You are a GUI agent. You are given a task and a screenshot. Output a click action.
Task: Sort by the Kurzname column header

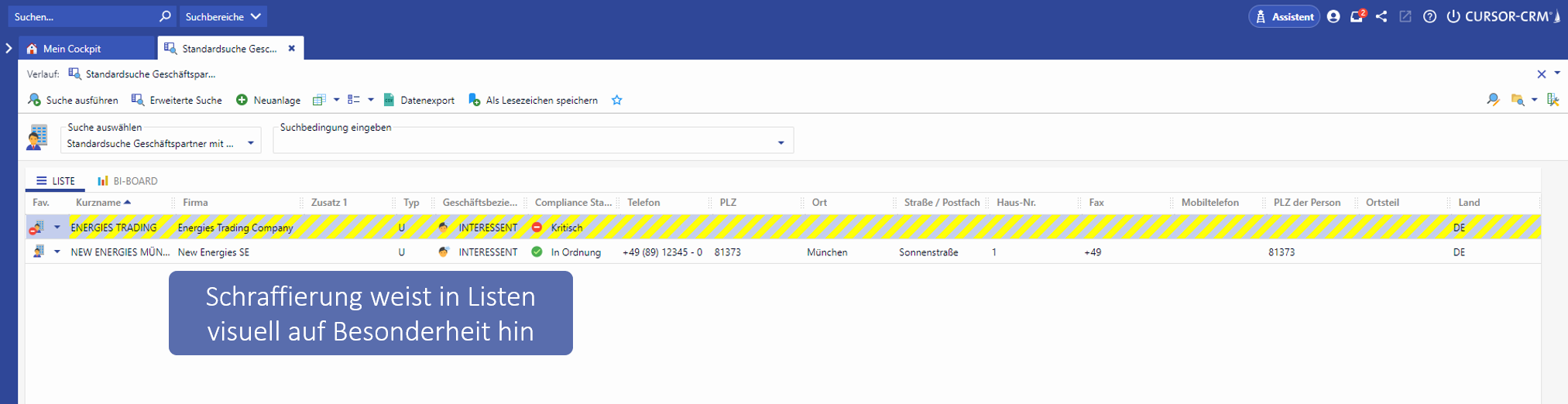pyautogui.click(x=98, y=203)
